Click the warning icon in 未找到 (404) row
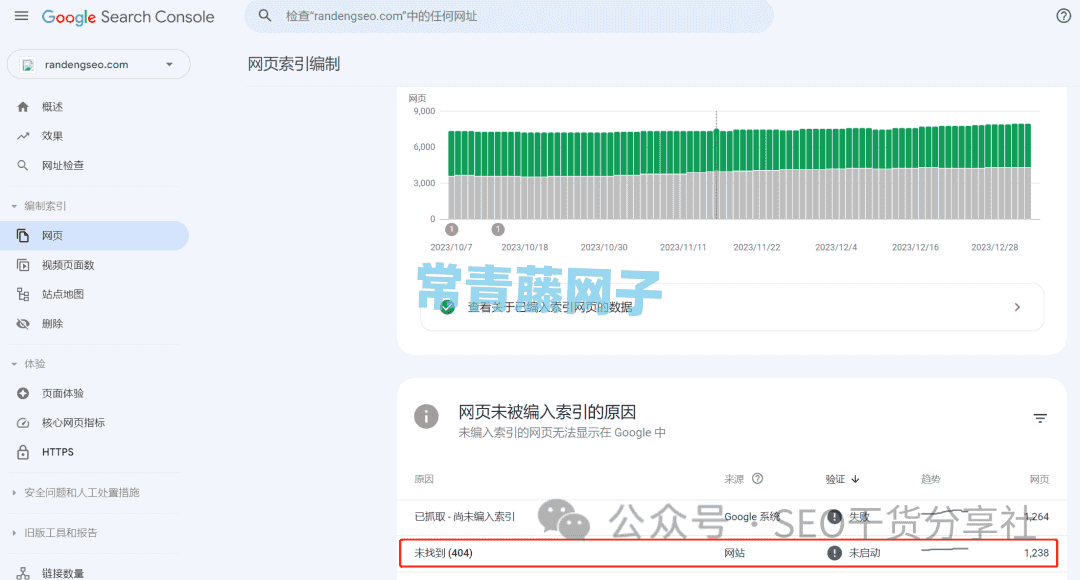Viewport: 1080px width, 580px height. coord(834,552)
